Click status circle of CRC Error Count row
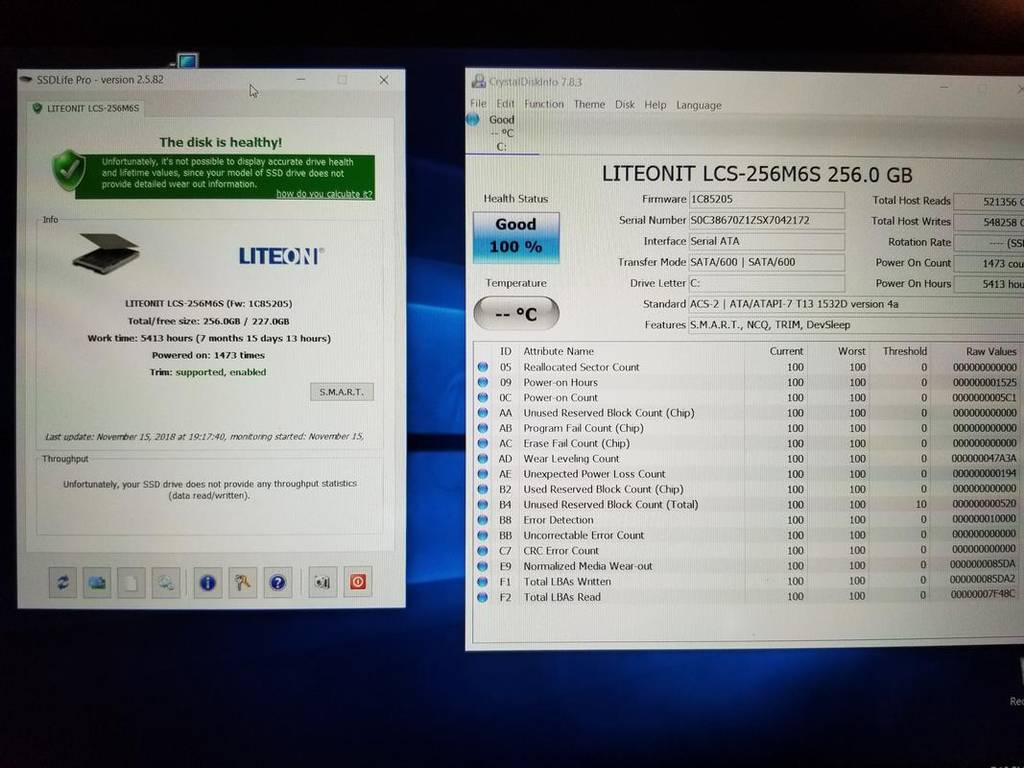This screenshot has height=768, width=1024. coord(483,551)
